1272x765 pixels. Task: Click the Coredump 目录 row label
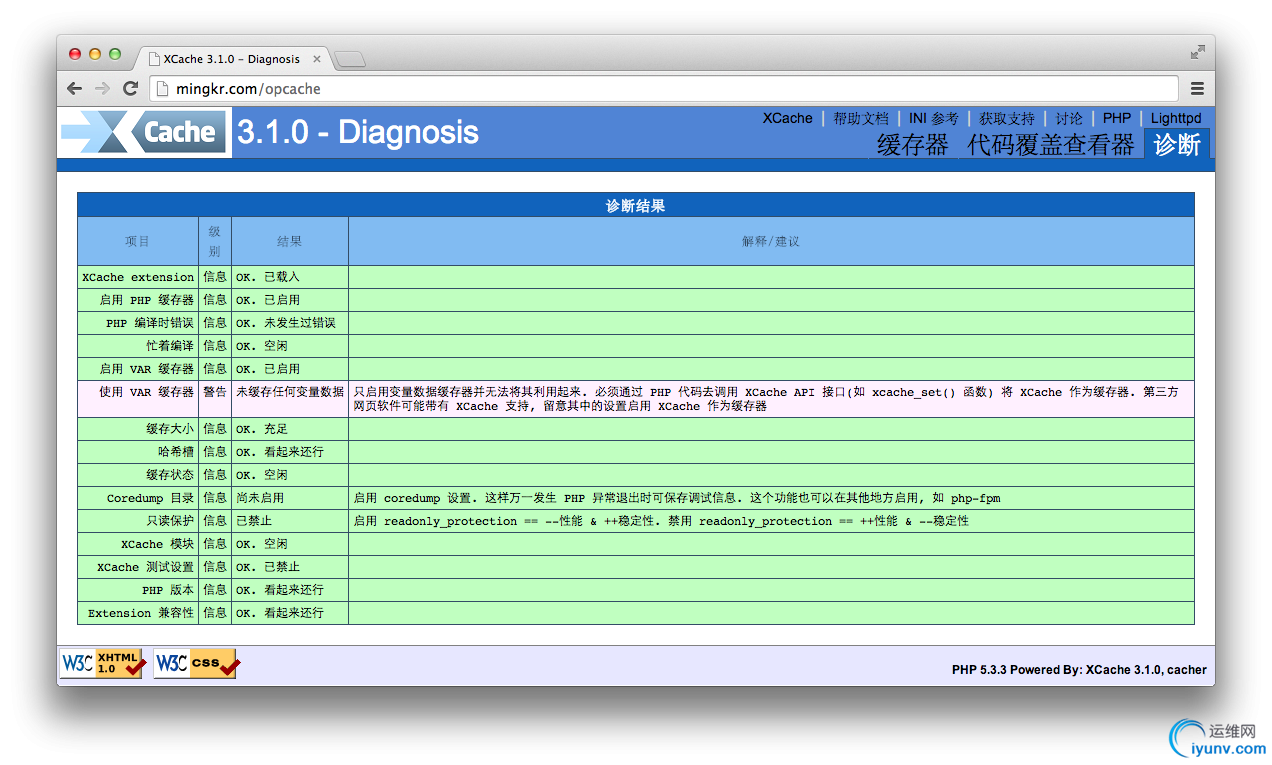pos(138,498)
